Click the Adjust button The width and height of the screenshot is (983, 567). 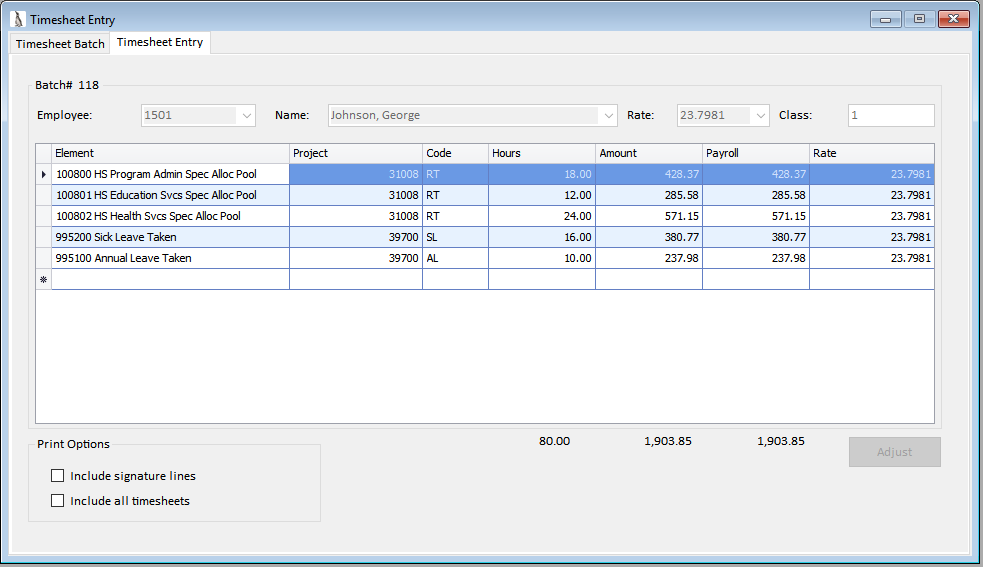[895, 452]
